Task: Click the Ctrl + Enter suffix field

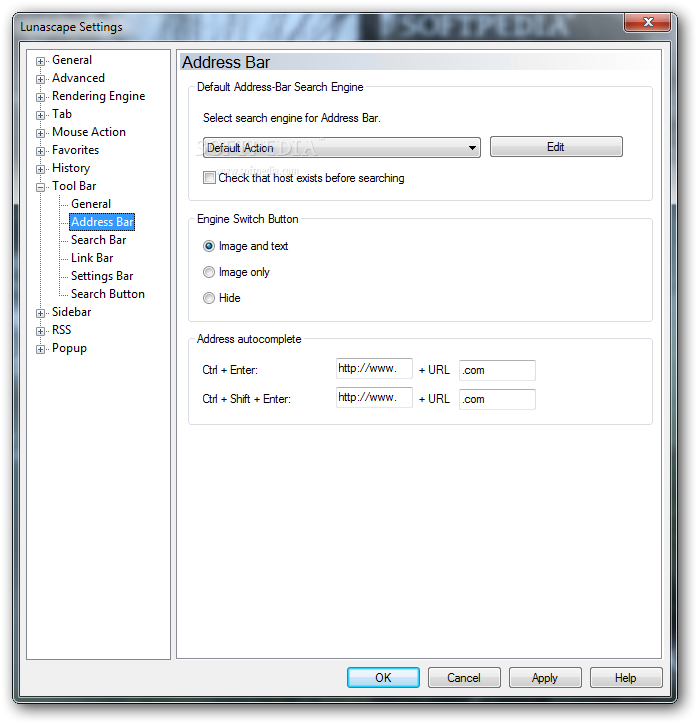Action: 497,370
